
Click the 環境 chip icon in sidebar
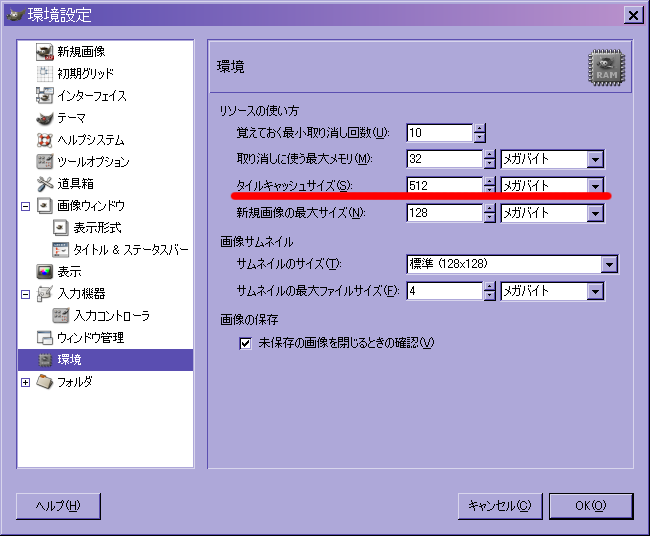(x=44, y=360)
